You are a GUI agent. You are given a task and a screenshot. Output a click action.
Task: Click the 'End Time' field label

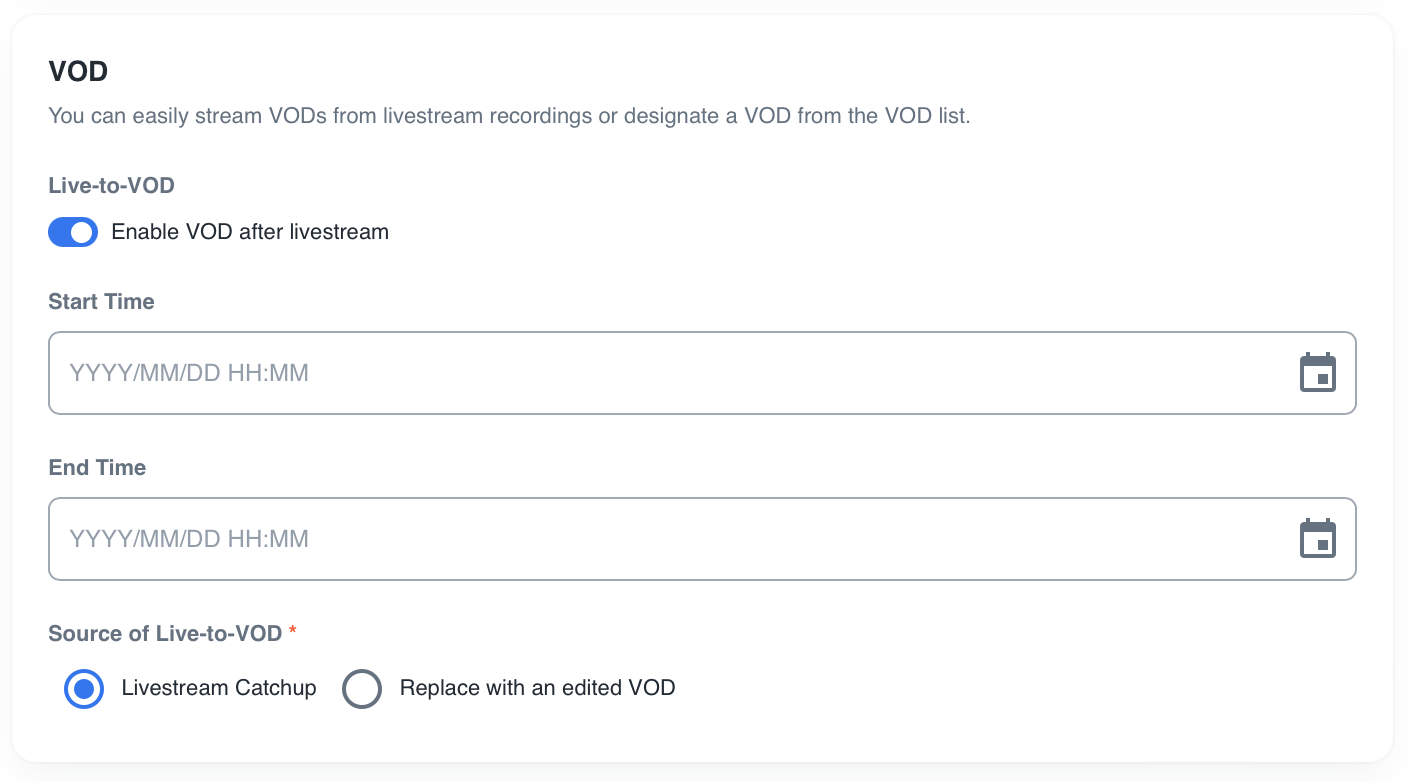[97, 468]
